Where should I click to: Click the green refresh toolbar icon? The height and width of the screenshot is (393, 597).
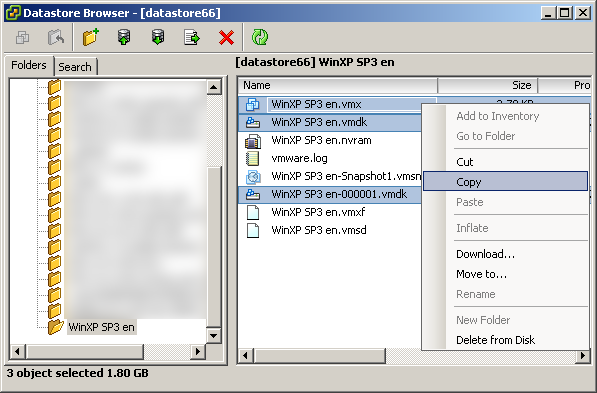(260, 37)
